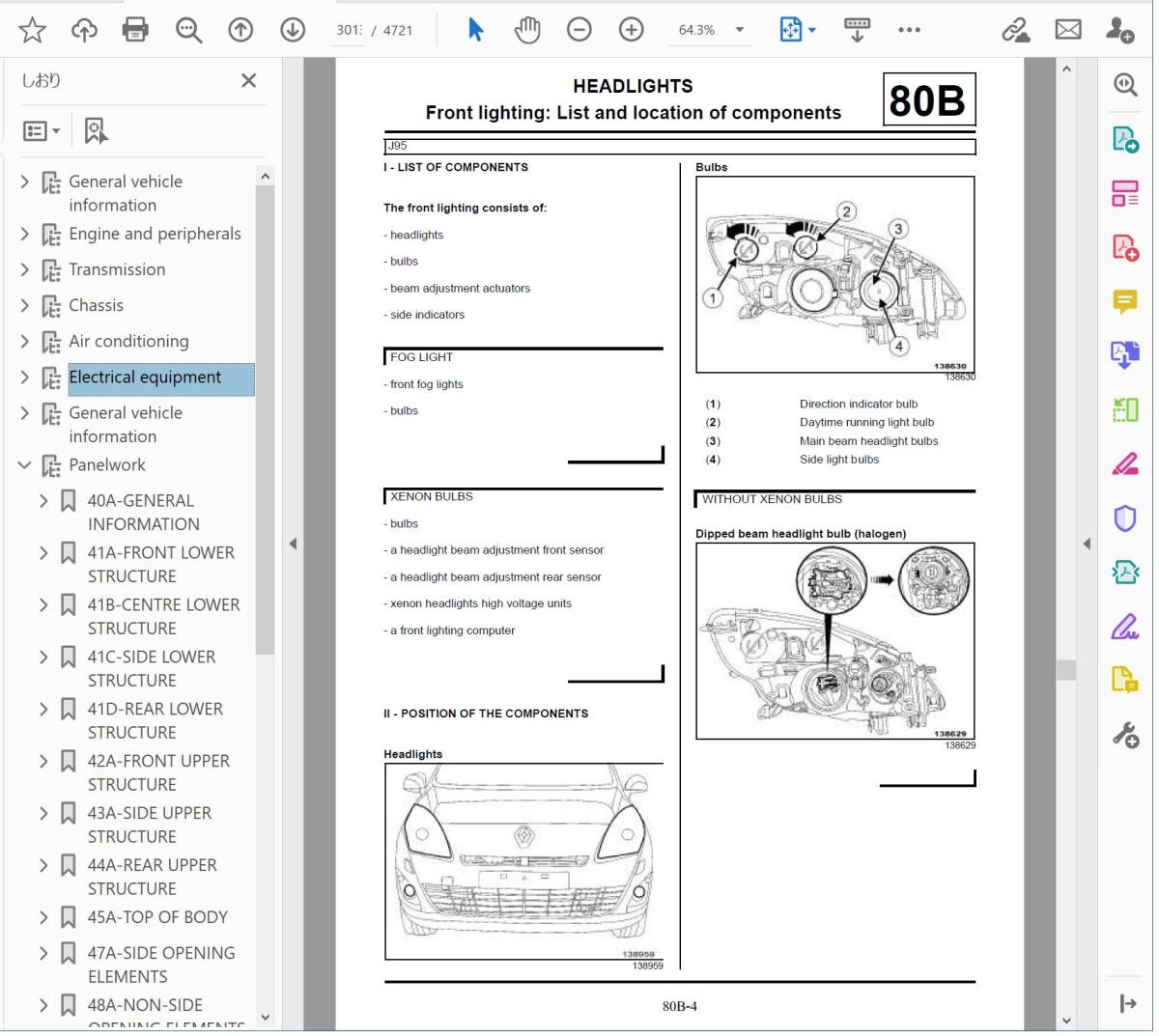Click the document scrollbar down arrow
Viewport: 1159px width, 1036px height.
click(1066, 1020)
